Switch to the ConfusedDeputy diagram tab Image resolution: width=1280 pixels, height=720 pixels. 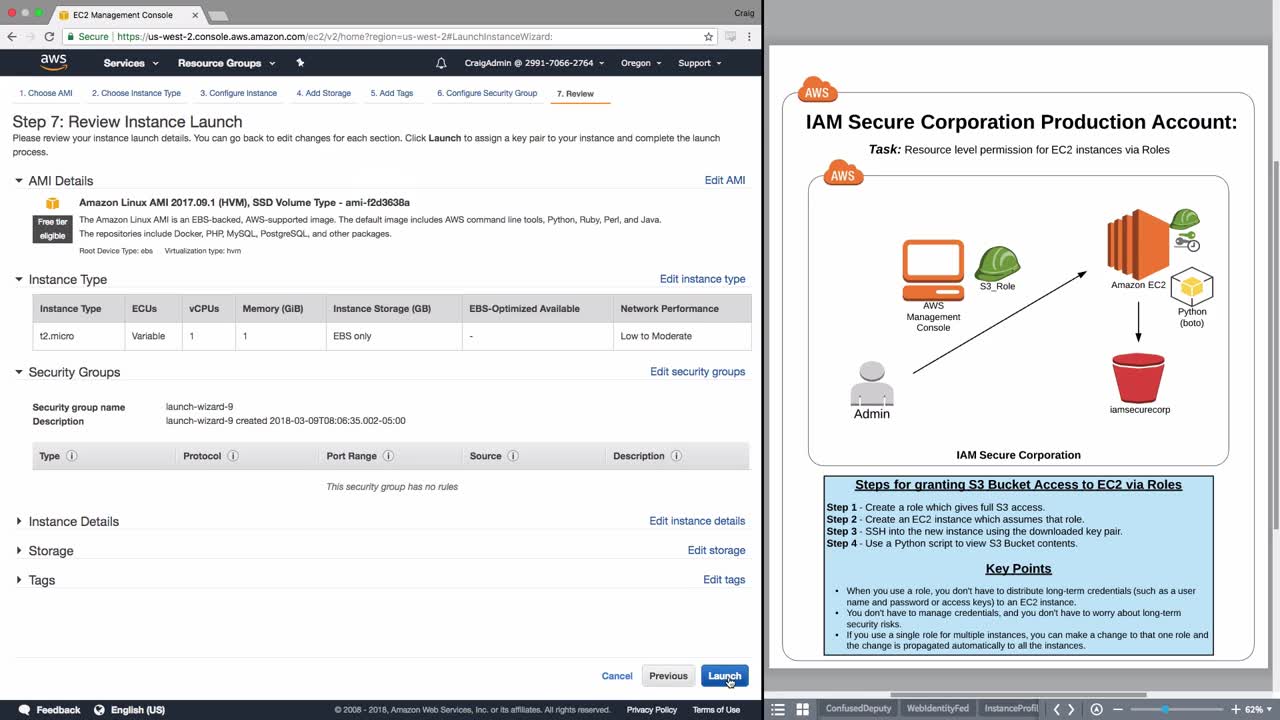pyautogui.click(x=858, y=709)
